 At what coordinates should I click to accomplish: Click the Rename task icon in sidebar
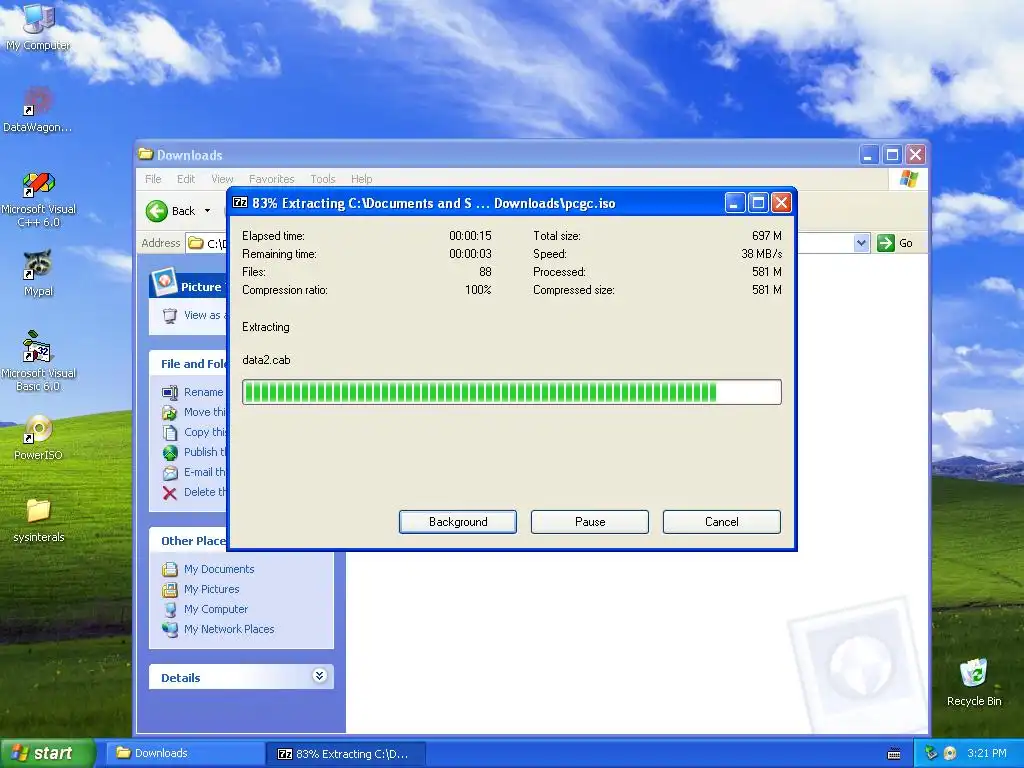pyautogui.click(x=170, y=392)
